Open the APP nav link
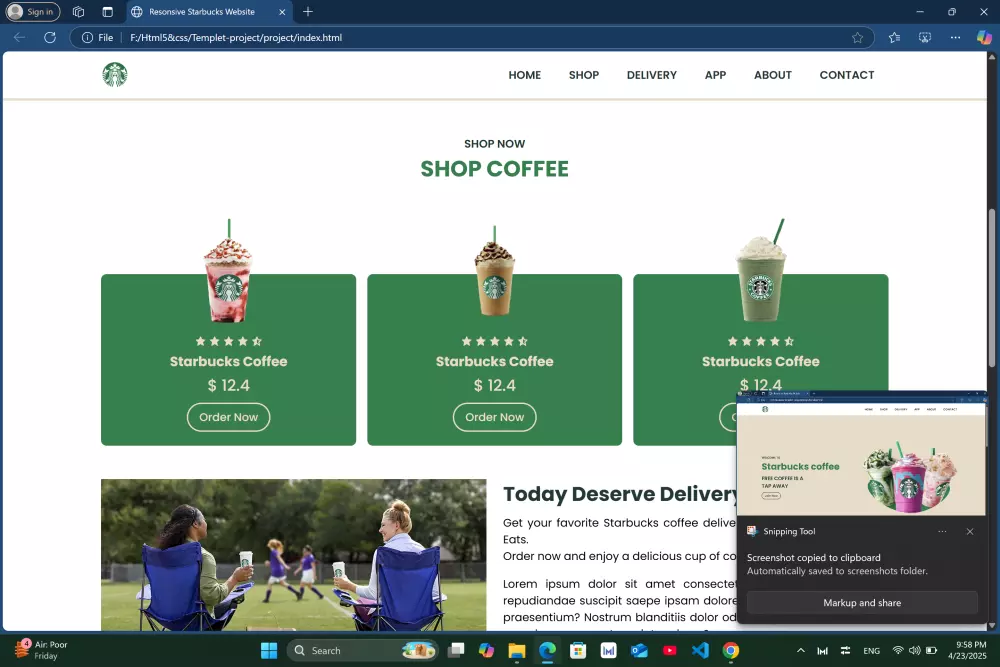This screenshot has height=667, width=1000. coord(715,75)
